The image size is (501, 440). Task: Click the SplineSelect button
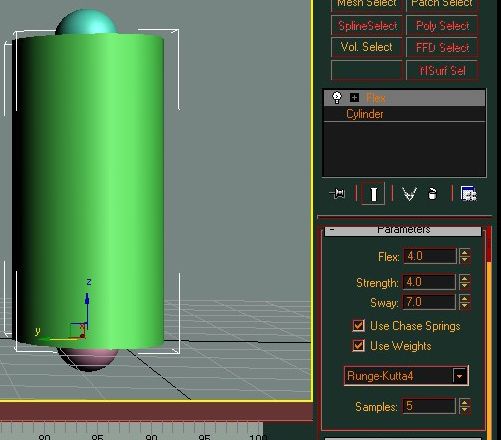pyautogui.click(x=367, y=26)
